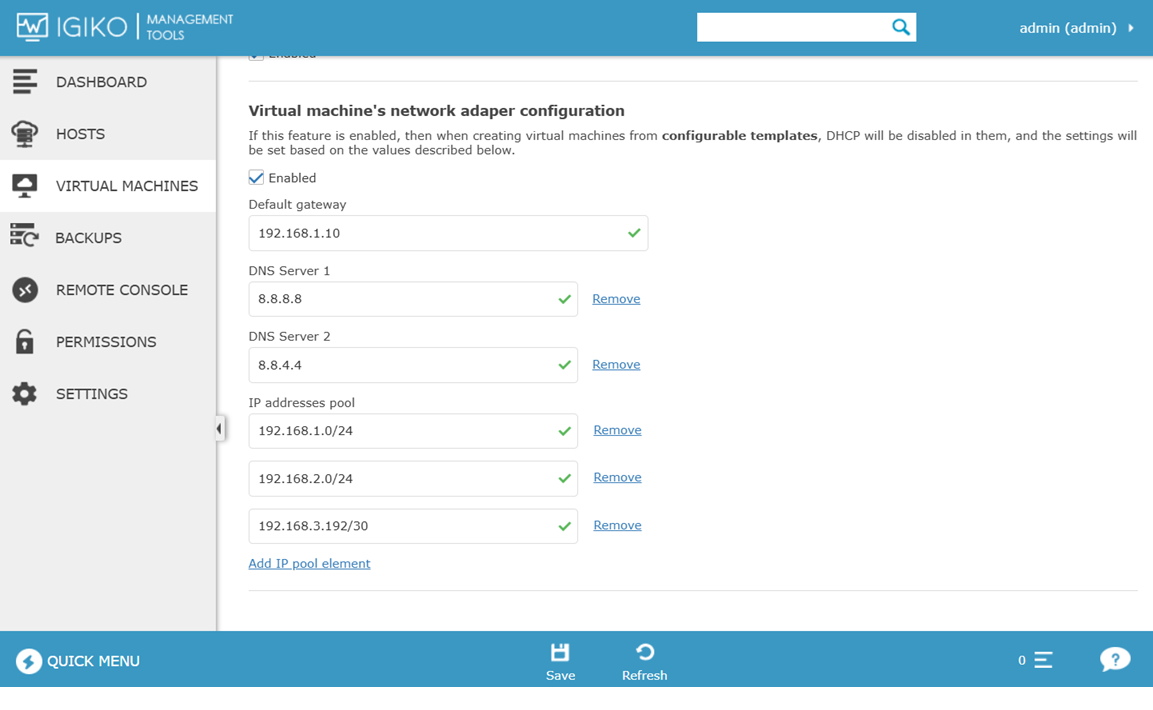Click the Remote Console icon
The height and width of the screenshot is (710, 1153).
pyautogui.click(x=25, y=290)
